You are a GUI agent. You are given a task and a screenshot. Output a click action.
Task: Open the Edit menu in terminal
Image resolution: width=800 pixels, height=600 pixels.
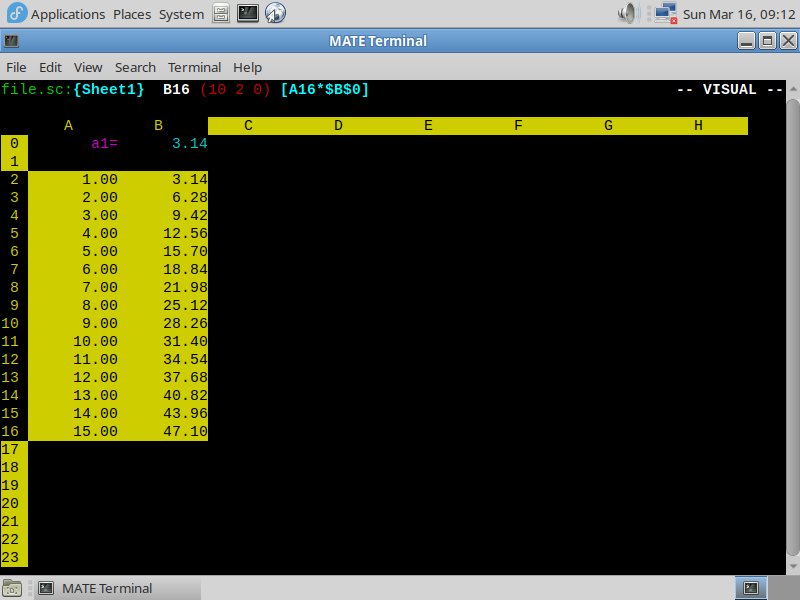point(50,67)
